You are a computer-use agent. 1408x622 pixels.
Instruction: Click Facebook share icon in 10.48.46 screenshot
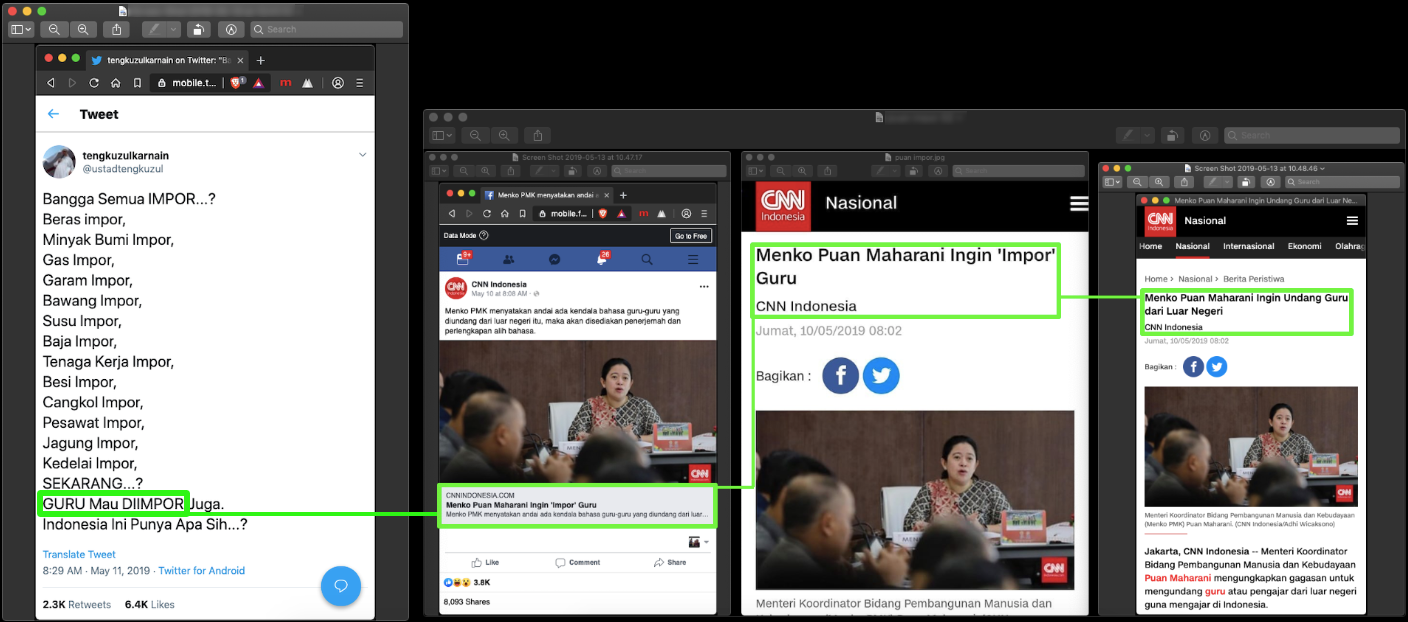coord(1193,367)
